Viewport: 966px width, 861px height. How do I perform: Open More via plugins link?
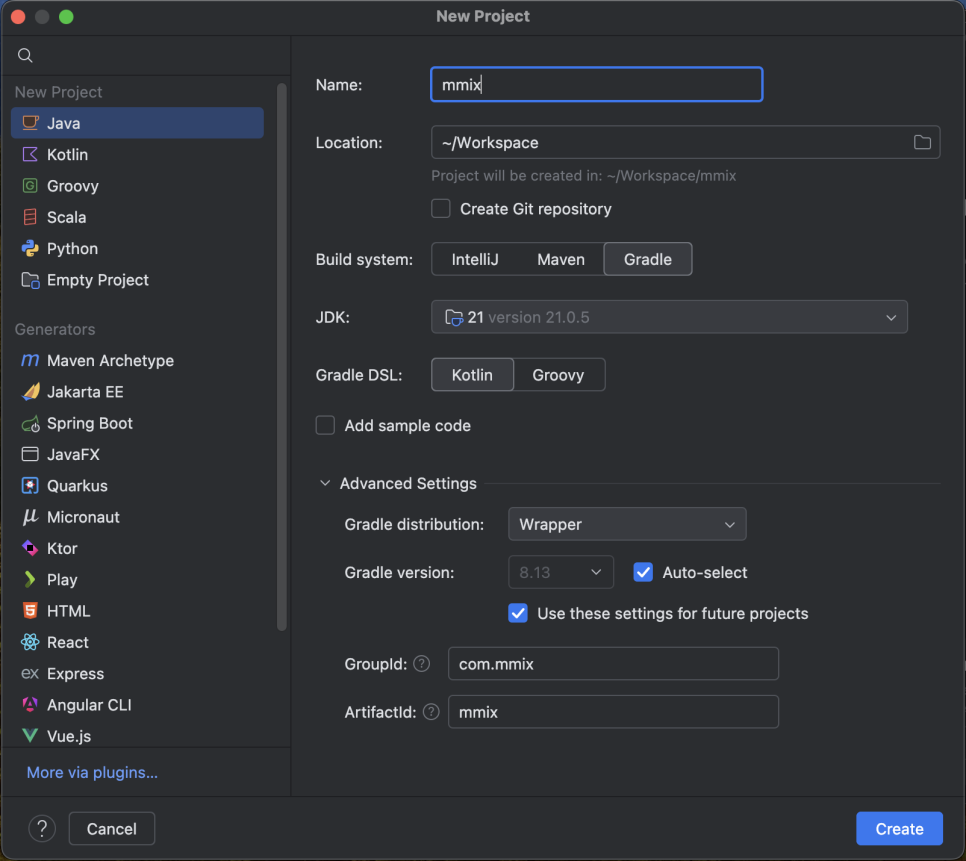pos(92,772)
